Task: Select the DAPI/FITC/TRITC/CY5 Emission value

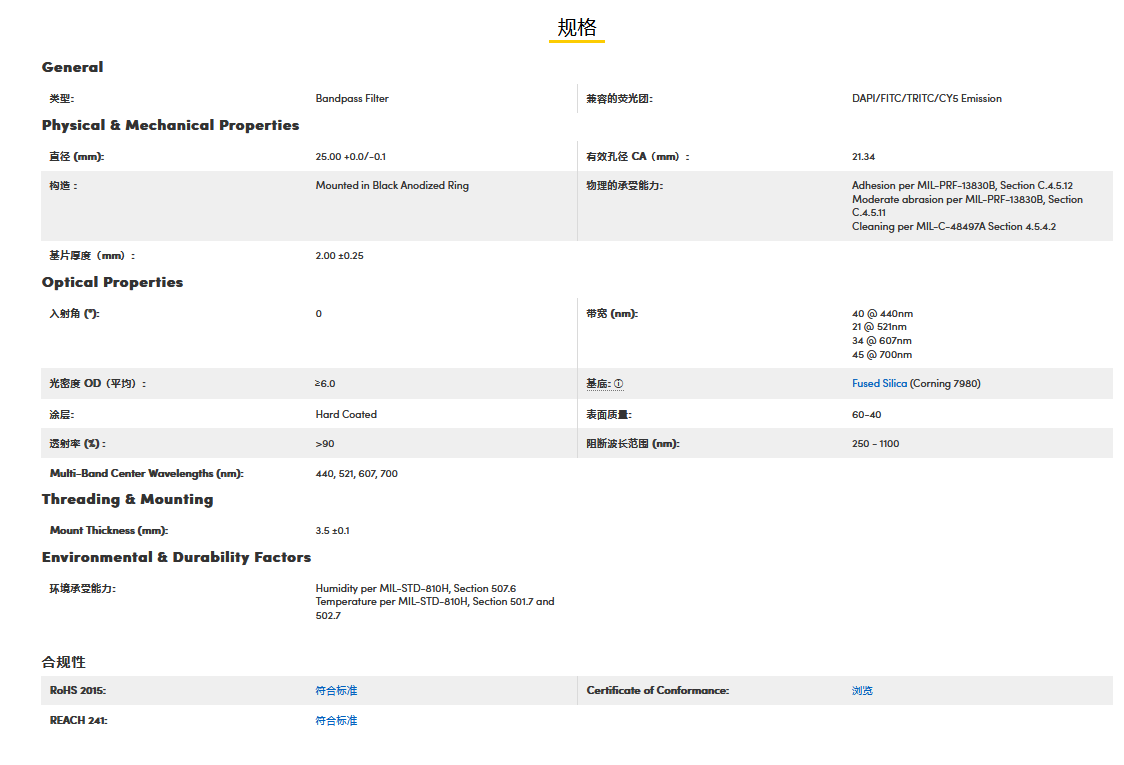Action: point(927,98)
